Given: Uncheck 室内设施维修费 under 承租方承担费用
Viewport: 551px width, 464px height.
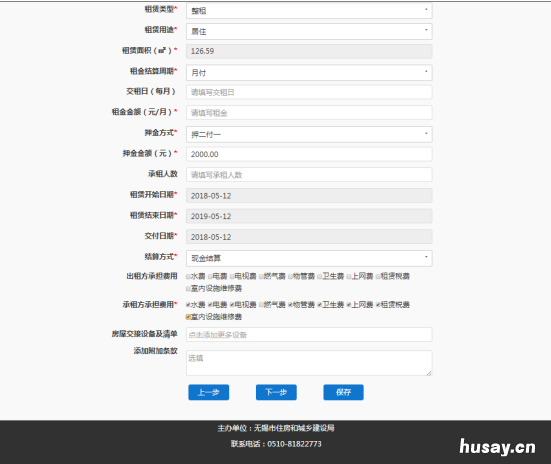Looking at the screenshot, I should coord(188,317).
